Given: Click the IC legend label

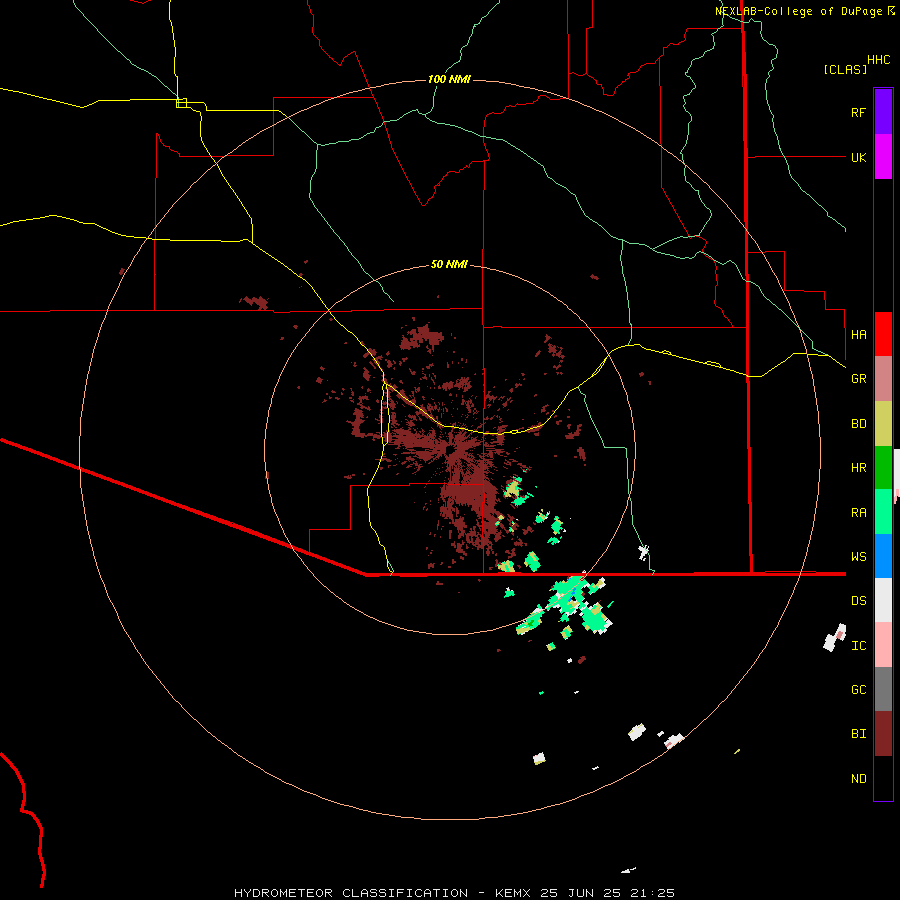Looking at the screenshot, I should tap(858, 646).
